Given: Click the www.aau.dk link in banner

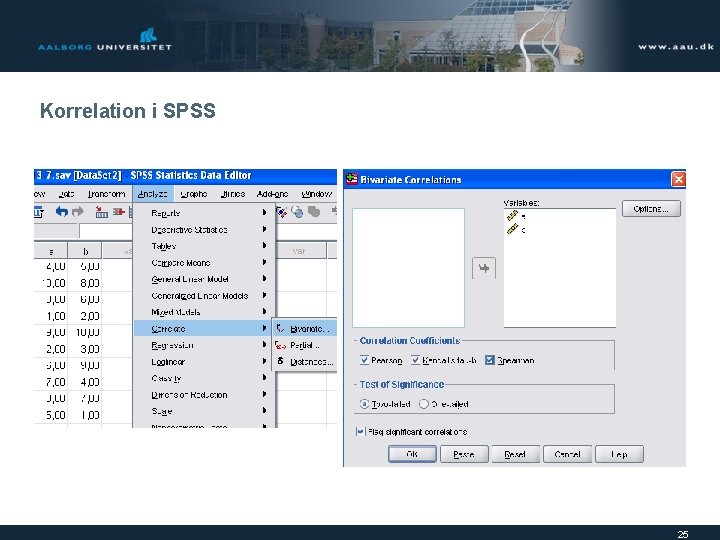Looking at the screenshot, I should coord(676,46).
